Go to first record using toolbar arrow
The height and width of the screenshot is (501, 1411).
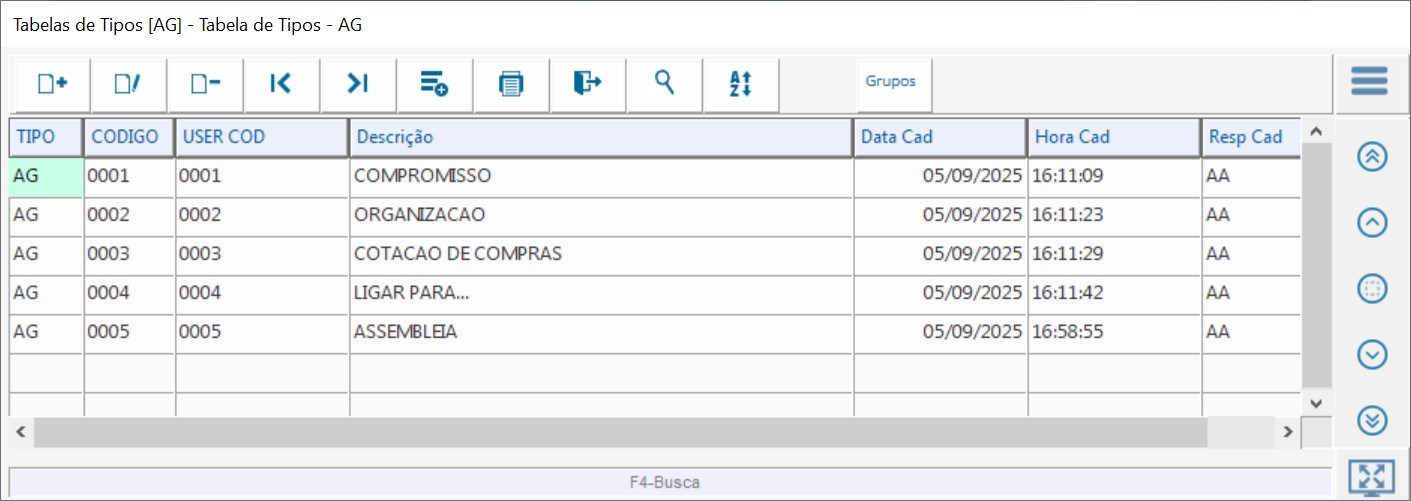(x=281, y=84)
